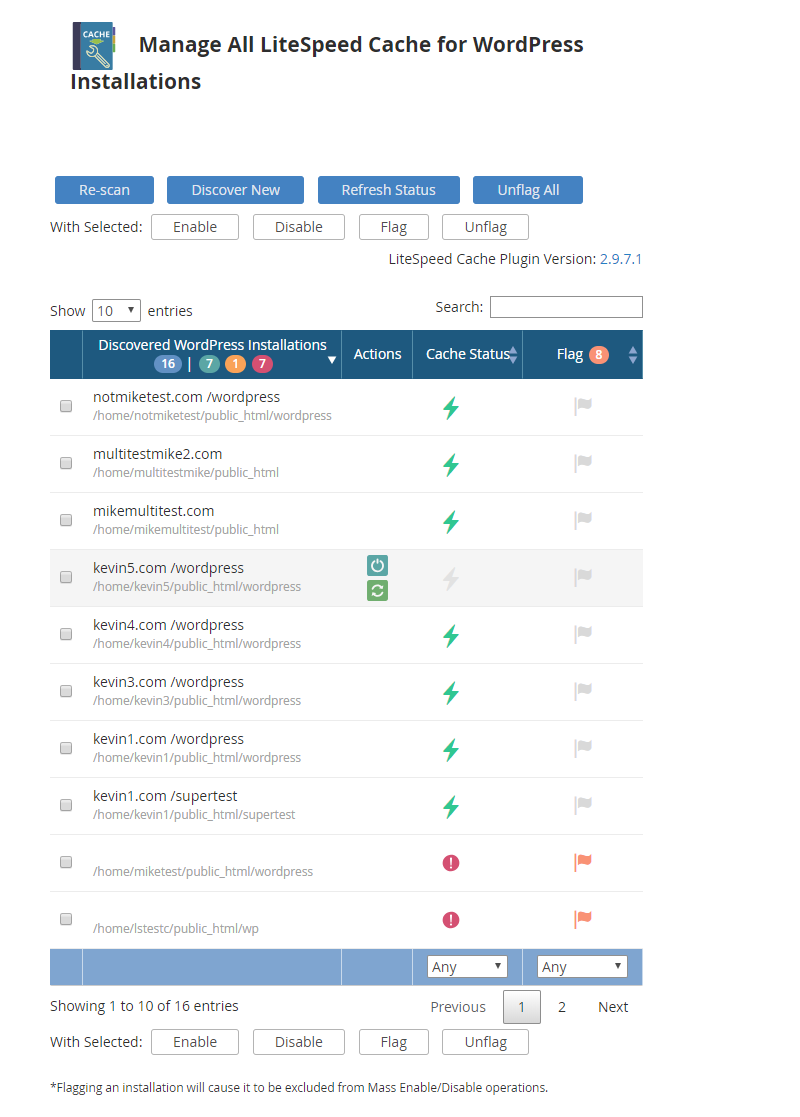The width and height of the screenshot is (800, 1117).
Task: Click the sort arrows on the Flag column
Action: 630,354
